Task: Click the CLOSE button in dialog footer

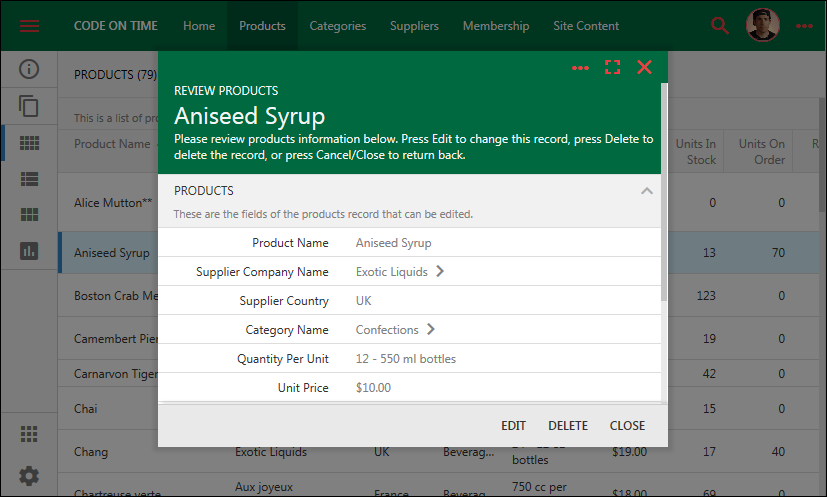Action: click(627, 426)
